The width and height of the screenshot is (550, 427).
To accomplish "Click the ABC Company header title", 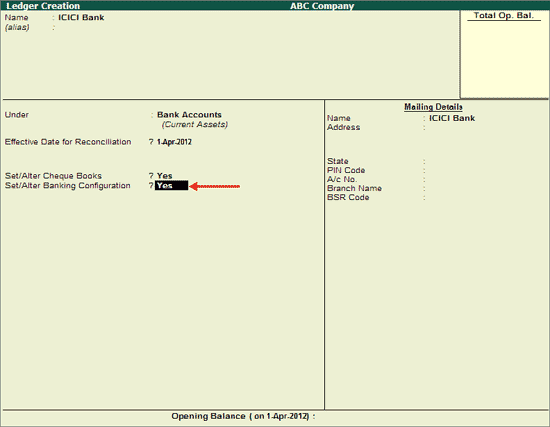I will (322, 6).
